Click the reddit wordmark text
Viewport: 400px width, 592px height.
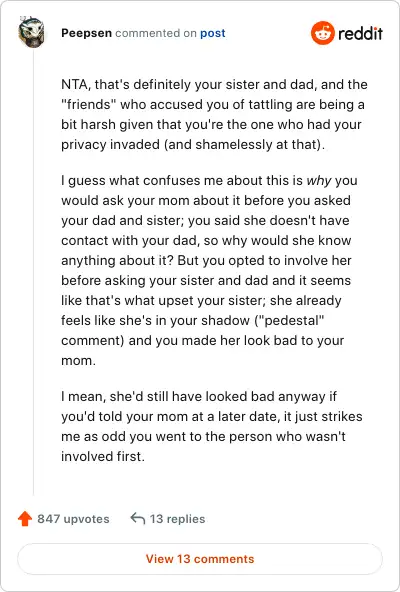pos(360,34)
